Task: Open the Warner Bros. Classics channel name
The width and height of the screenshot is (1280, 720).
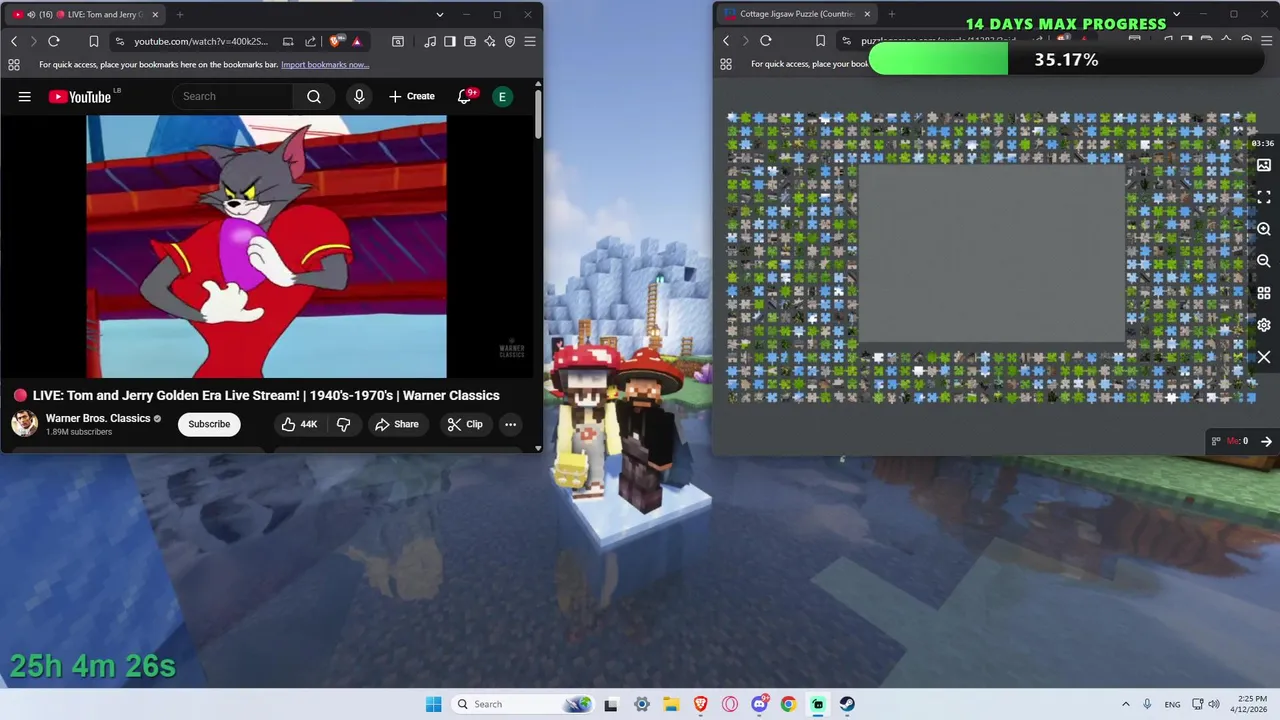Action: pos(98,418)
